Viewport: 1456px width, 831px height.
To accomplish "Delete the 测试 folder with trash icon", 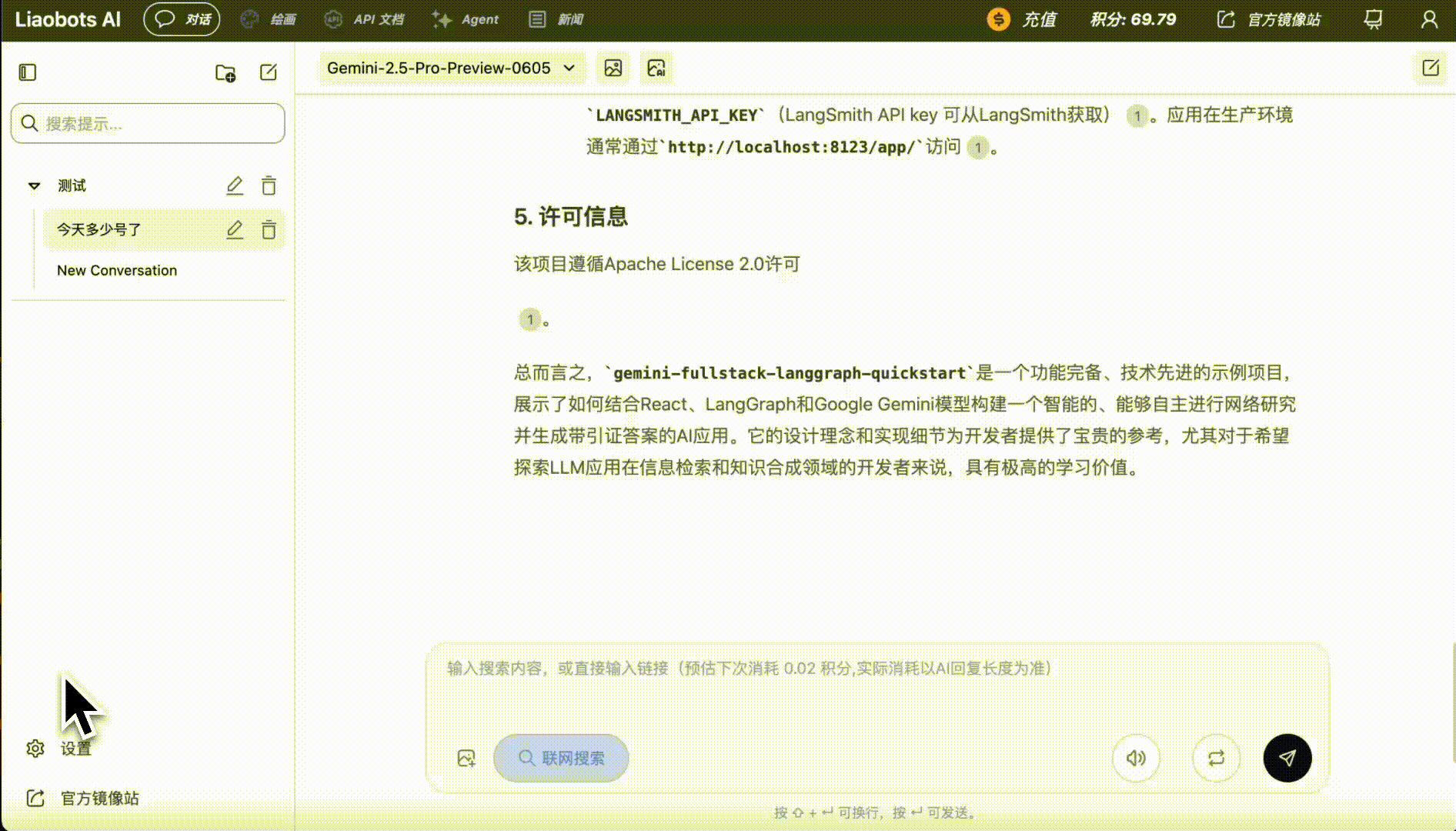I will coord(269,185).
